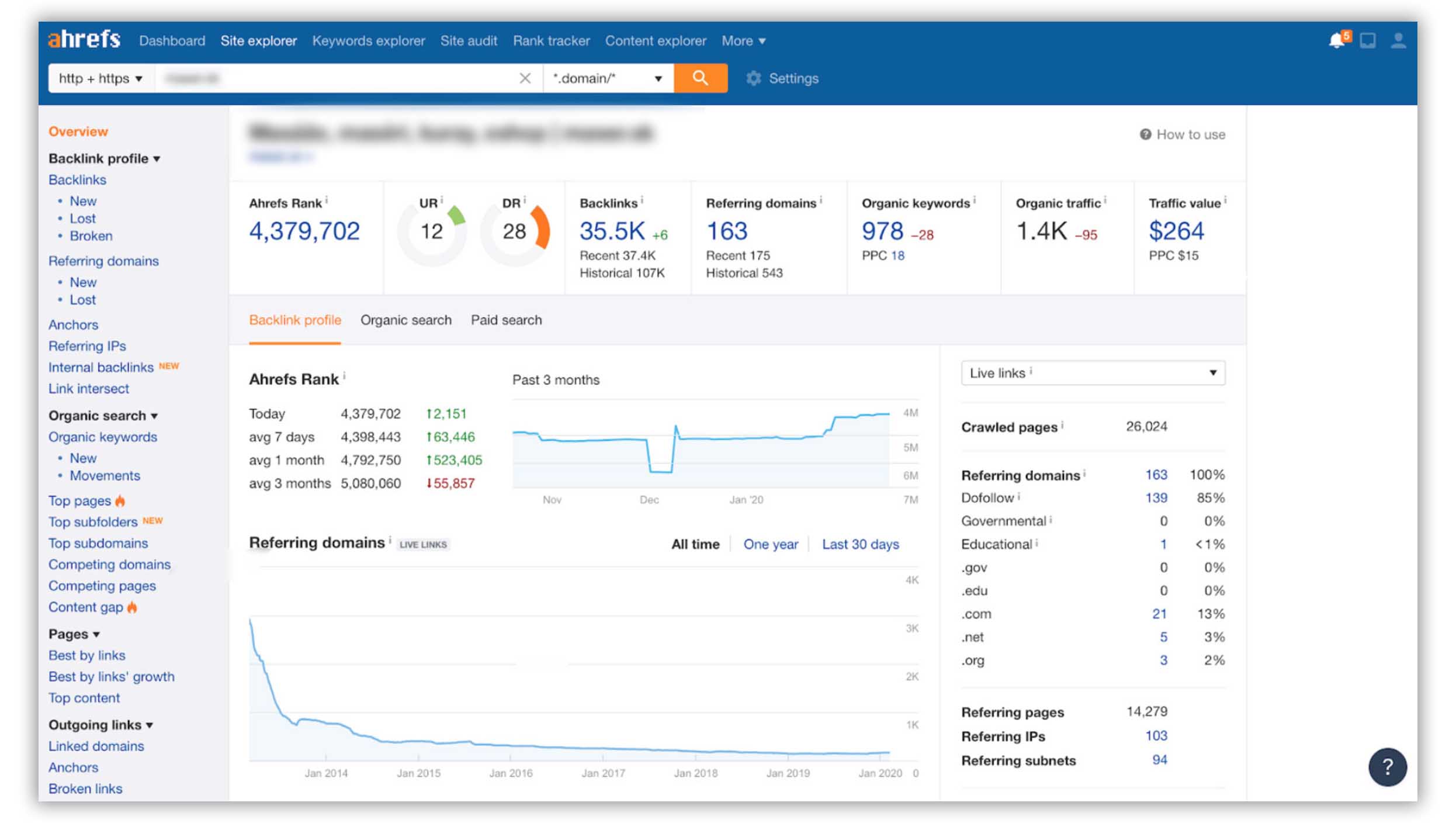Screen dimensions: 1456x823
Task: Open Internal backlinks in the sidebar
Action: (x=101, y=368)
